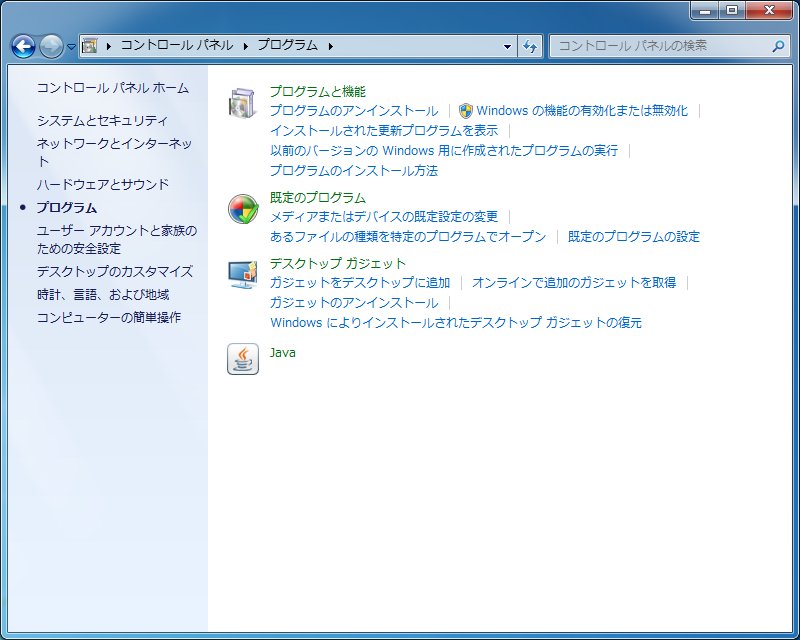The height and width of the screenshot is (640, 800).
Task: Click ガジェットのアンインストール link
Action: (354, 303)
